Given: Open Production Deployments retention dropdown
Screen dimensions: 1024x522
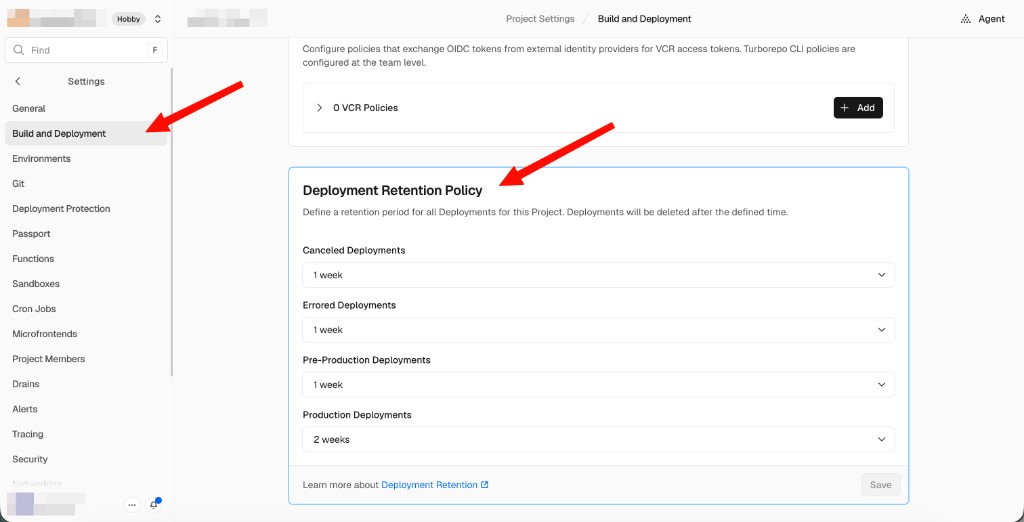Looking at the screenshot, I should (x=598, y=440).
